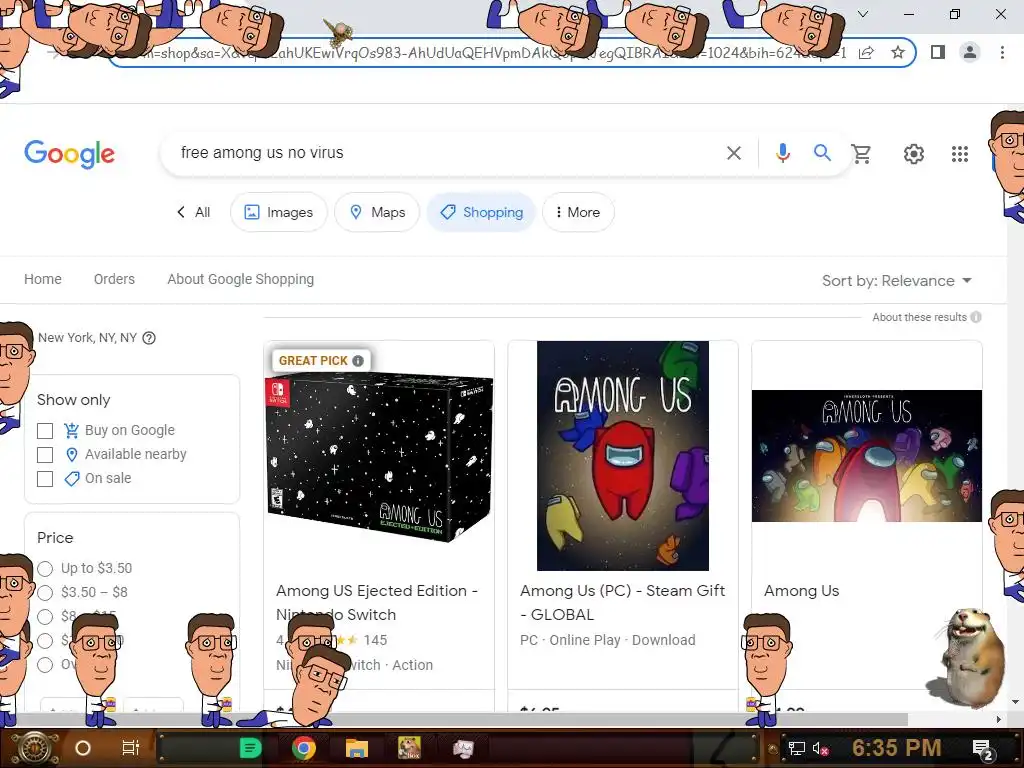Click the About these results link
This screenshot has width=1024, height=768.
[x=920, y=317]
